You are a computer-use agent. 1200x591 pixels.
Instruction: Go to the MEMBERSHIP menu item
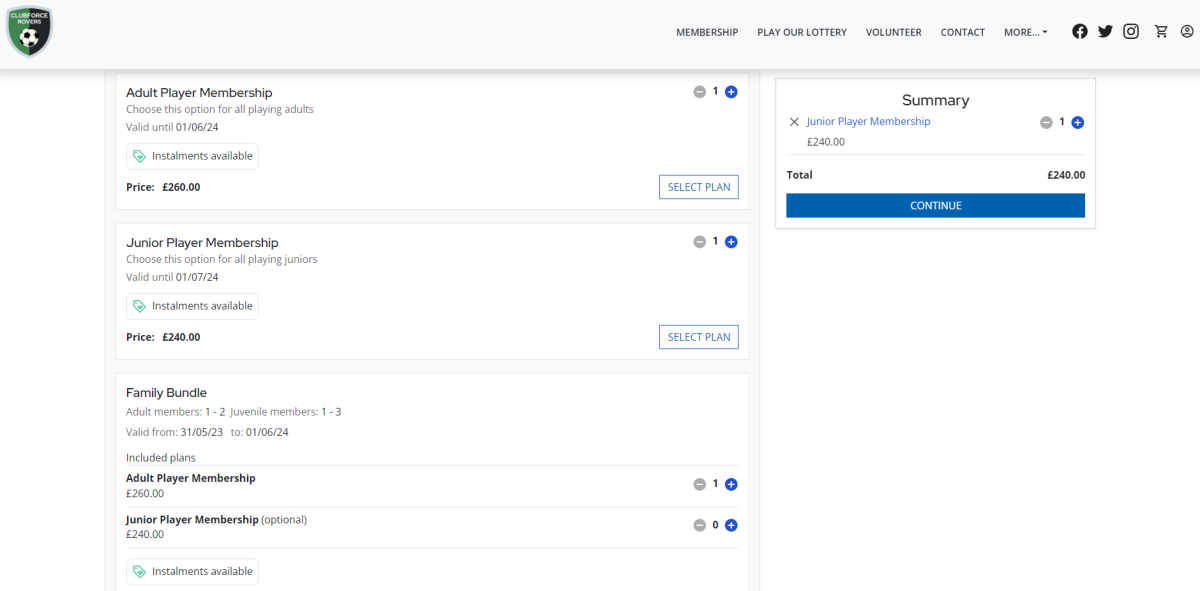[x=707, y=32]
